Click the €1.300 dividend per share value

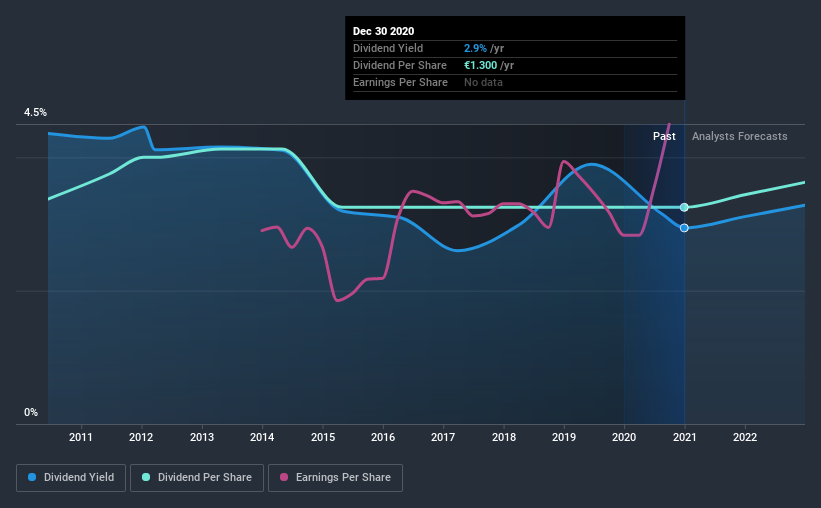tap(480, 65)
